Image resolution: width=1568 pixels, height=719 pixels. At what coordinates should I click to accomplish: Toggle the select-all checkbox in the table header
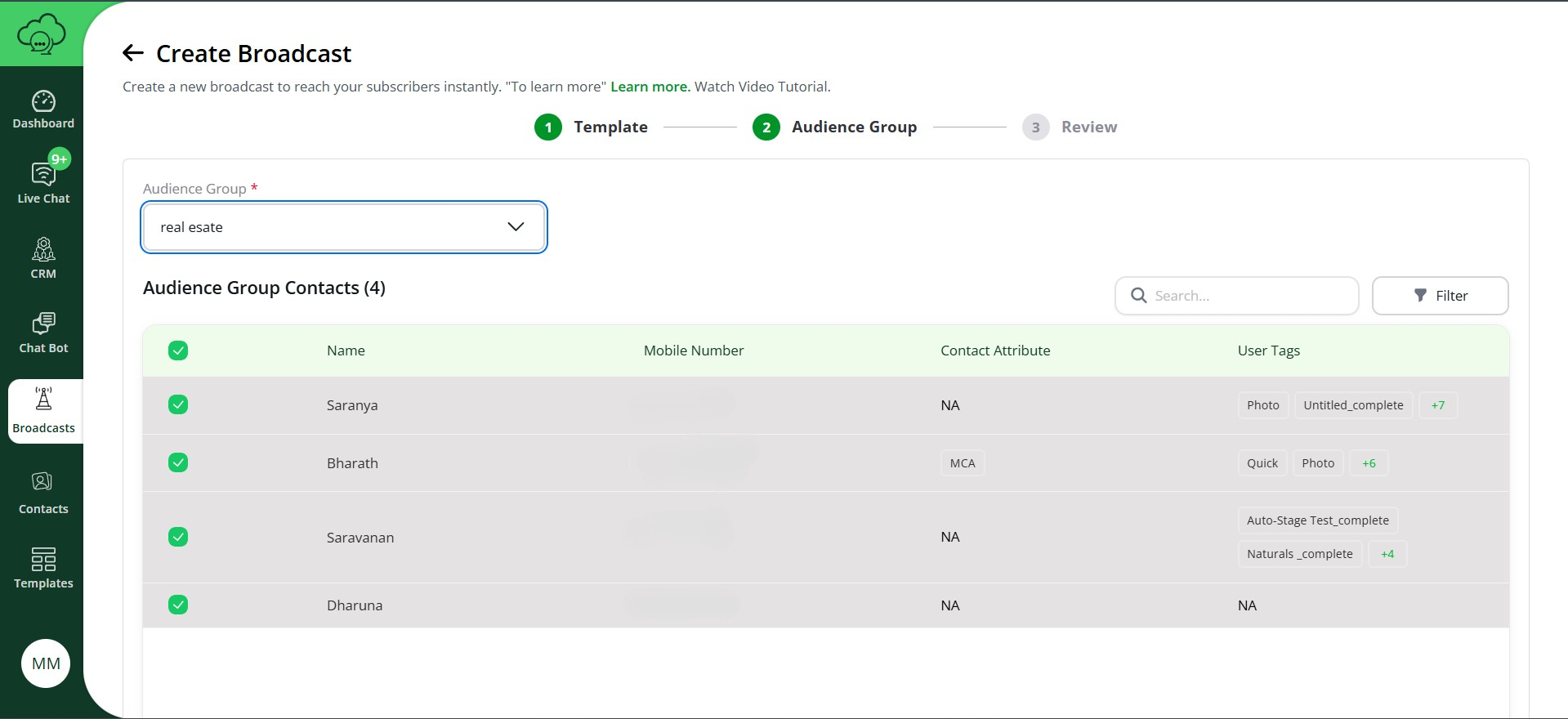point(178,351)
